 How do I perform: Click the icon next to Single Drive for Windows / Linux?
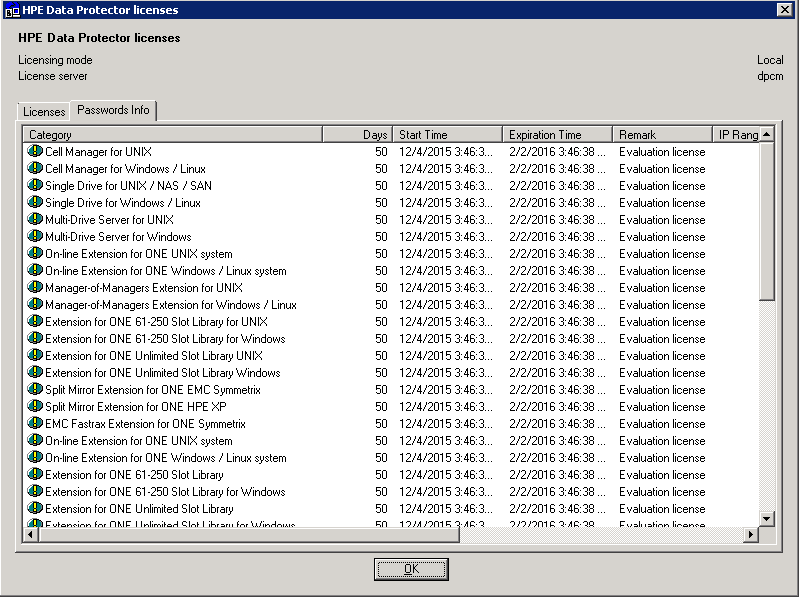pyautogui.click(x=35, y=202)
